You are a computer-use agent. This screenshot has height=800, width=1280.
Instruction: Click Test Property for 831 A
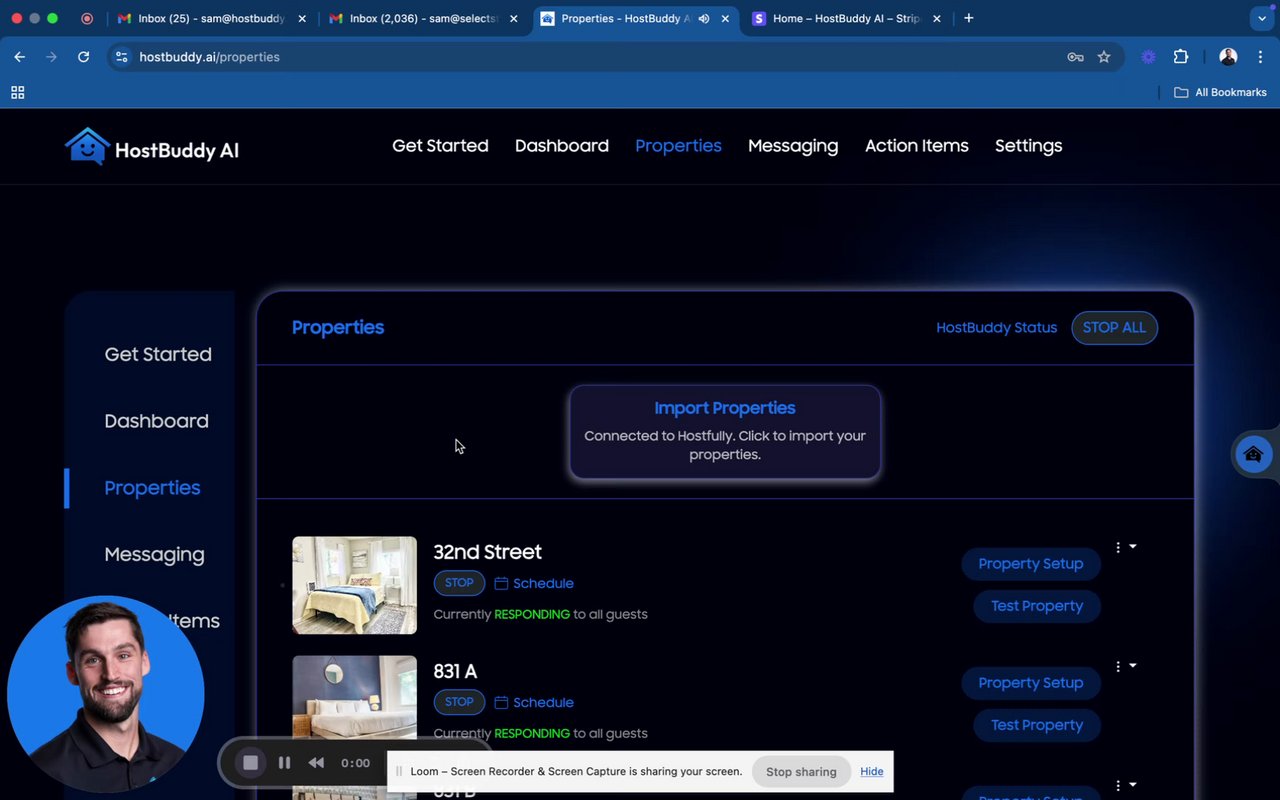[1037, 725]
